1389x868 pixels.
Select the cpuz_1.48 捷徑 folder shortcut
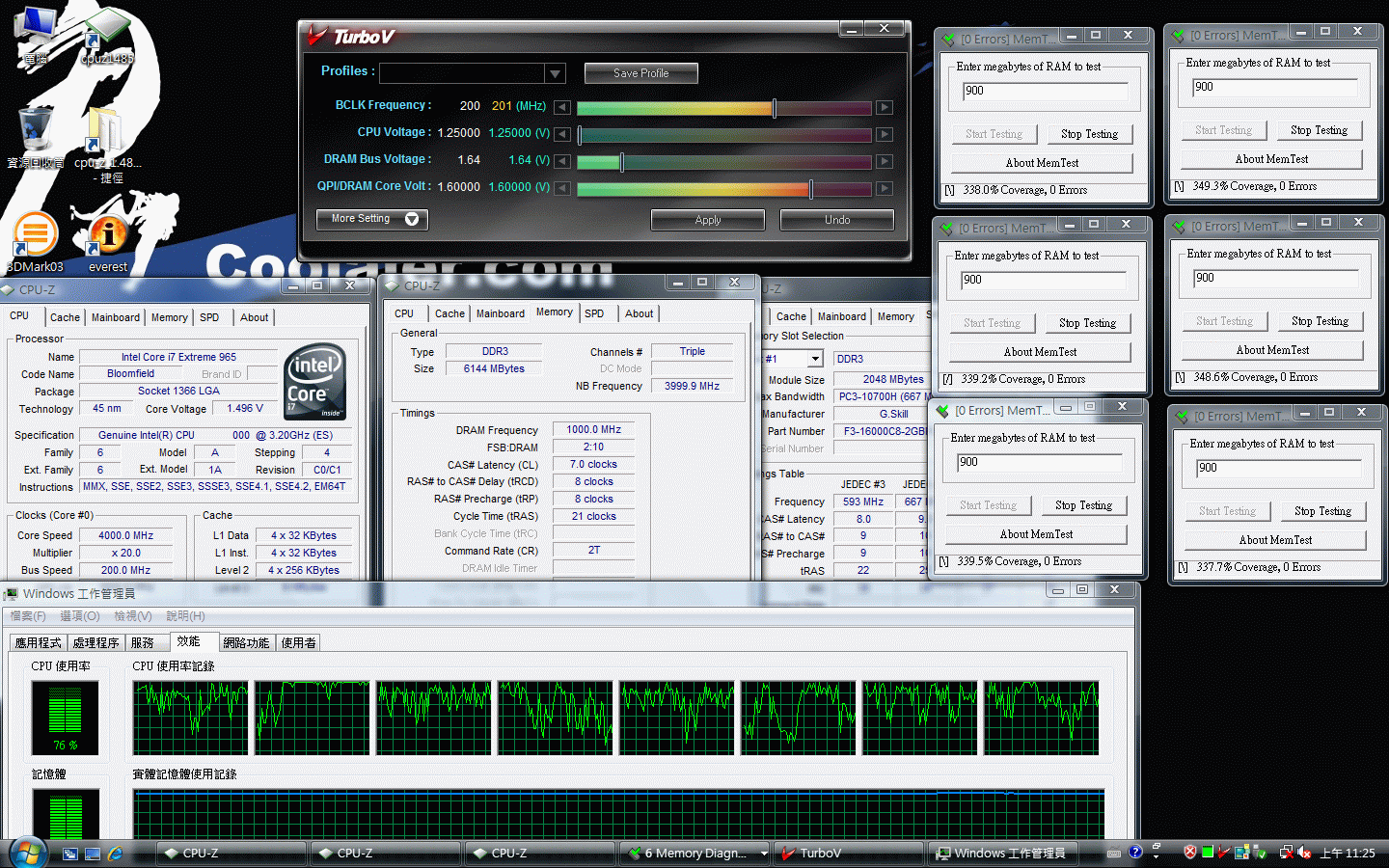pyautogui.click(x=107, y=145)
